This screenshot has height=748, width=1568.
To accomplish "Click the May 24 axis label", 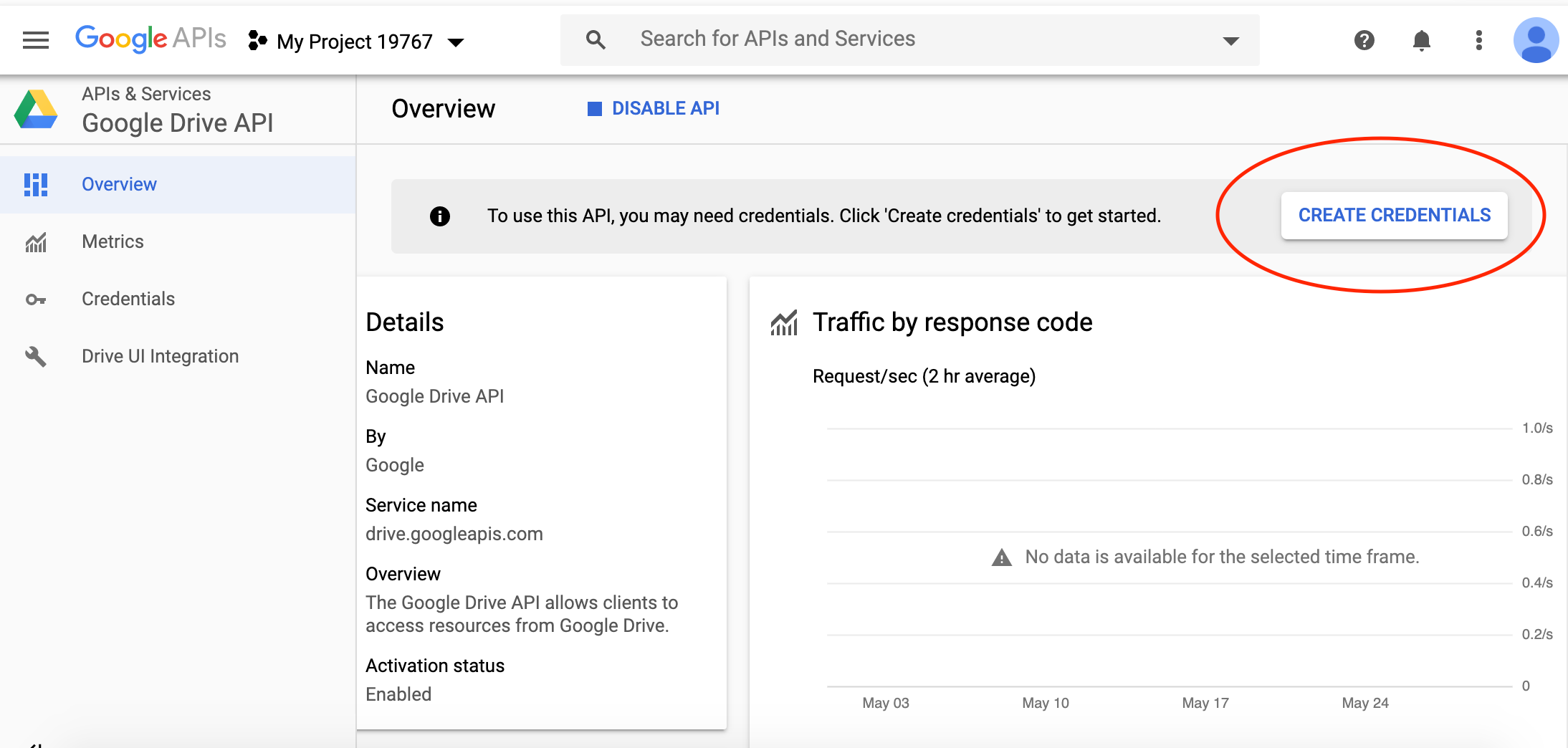I will (x=1364, y=703).
